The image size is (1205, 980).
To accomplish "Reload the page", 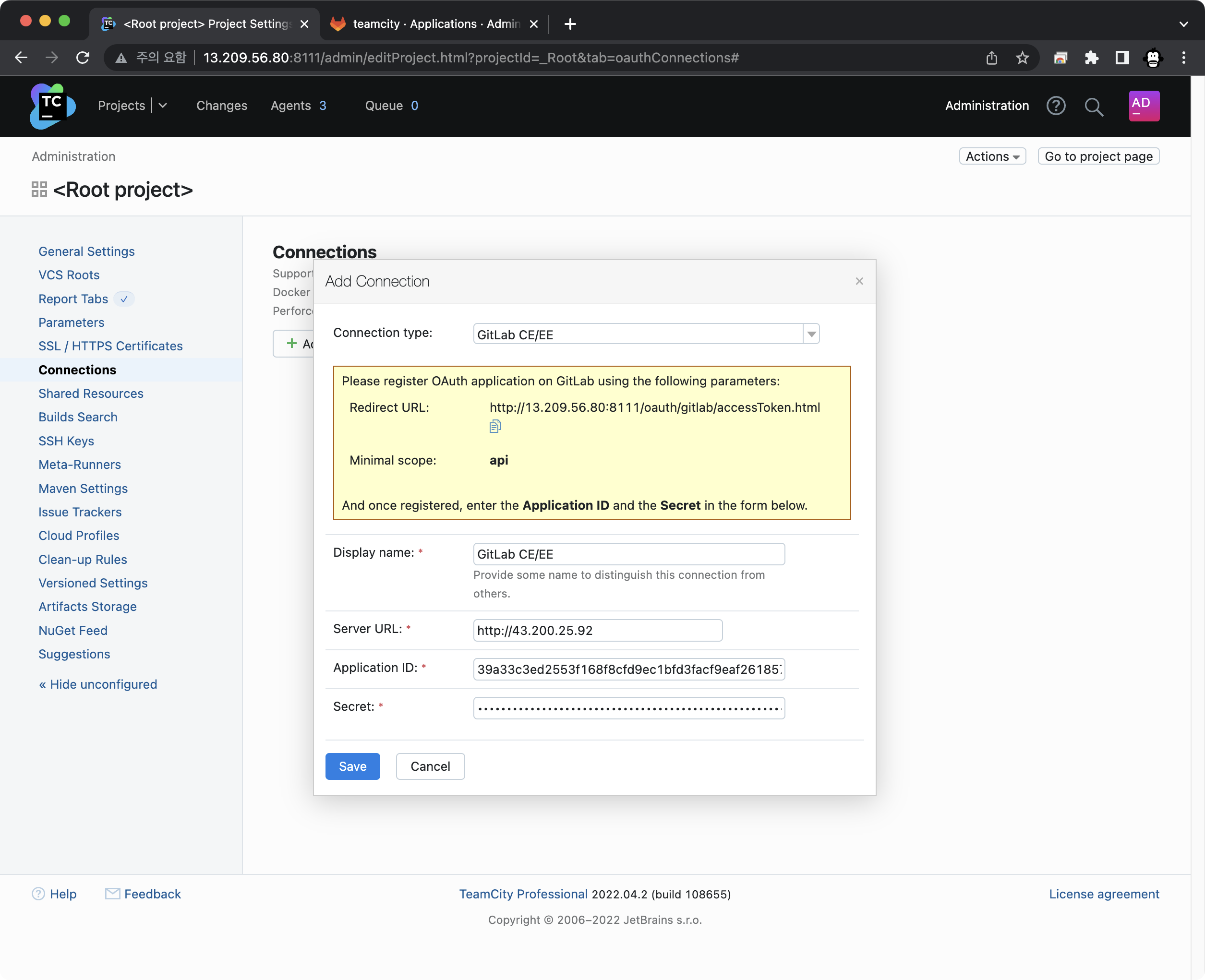I will point(83,58).
